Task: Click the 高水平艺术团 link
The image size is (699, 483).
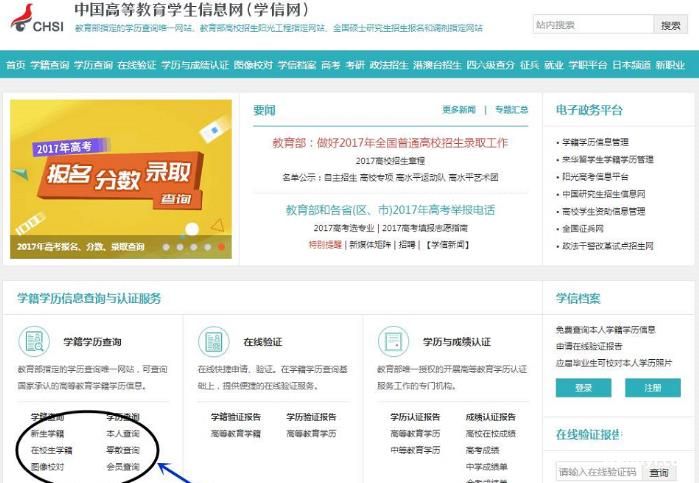Action: 473,178
